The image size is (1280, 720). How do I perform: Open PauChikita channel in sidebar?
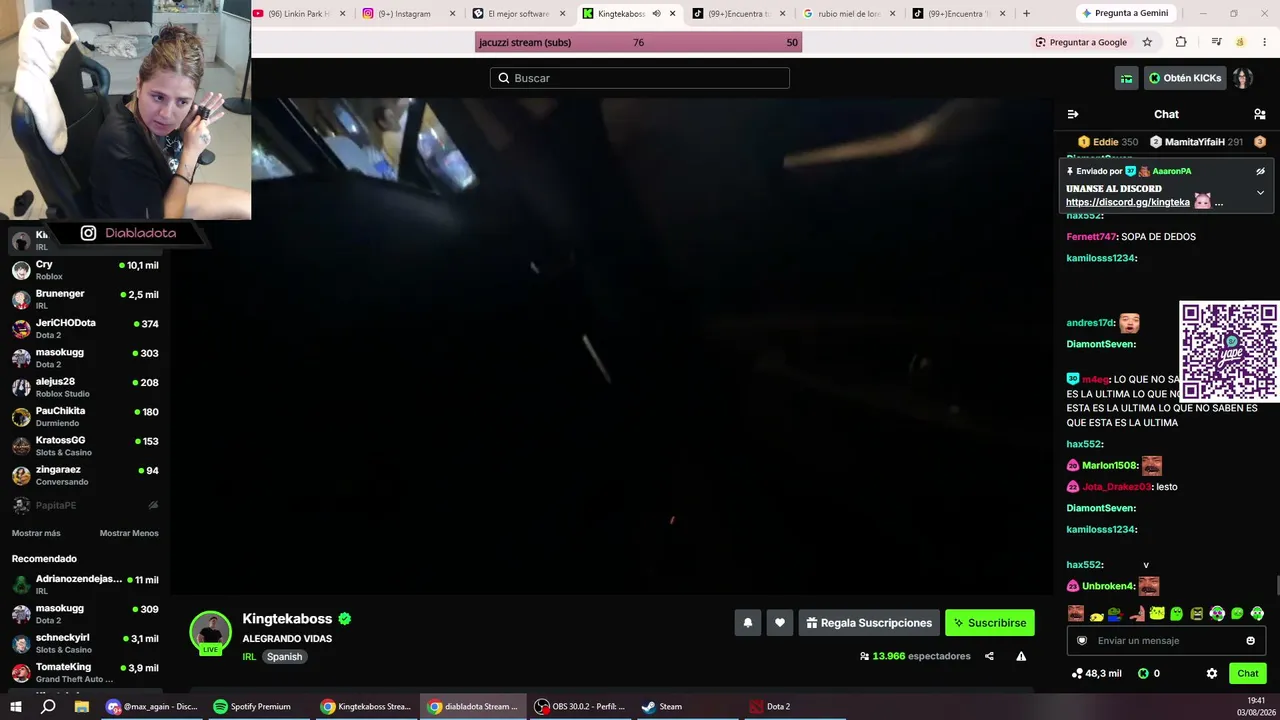(x=85, y=416)
